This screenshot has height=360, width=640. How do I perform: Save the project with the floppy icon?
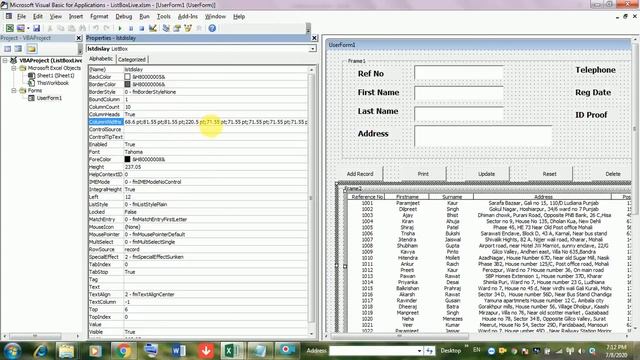(36, 28)
